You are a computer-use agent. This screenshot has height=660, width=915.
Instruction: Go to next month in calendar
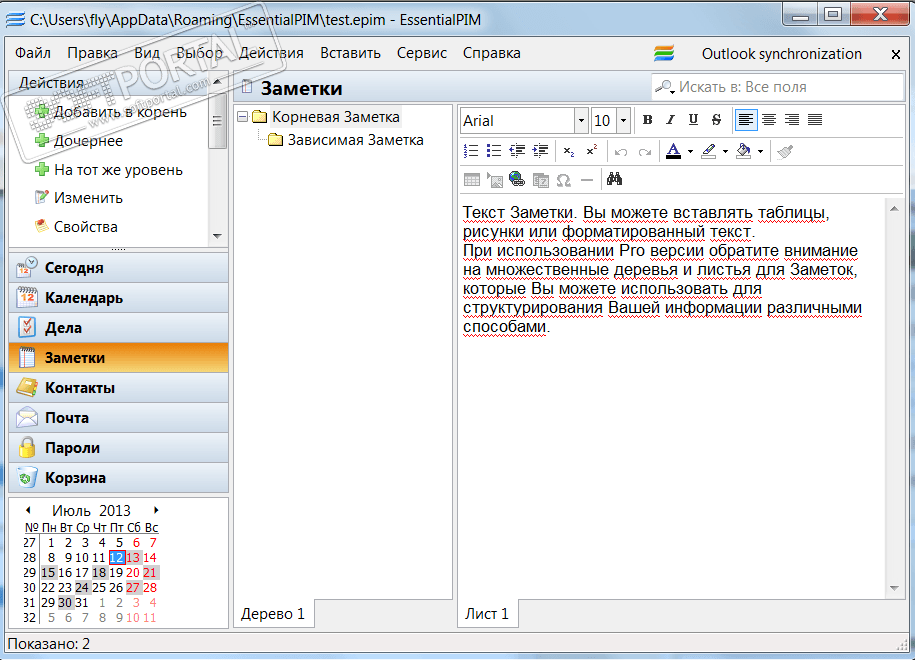click(x=156, y=510)
